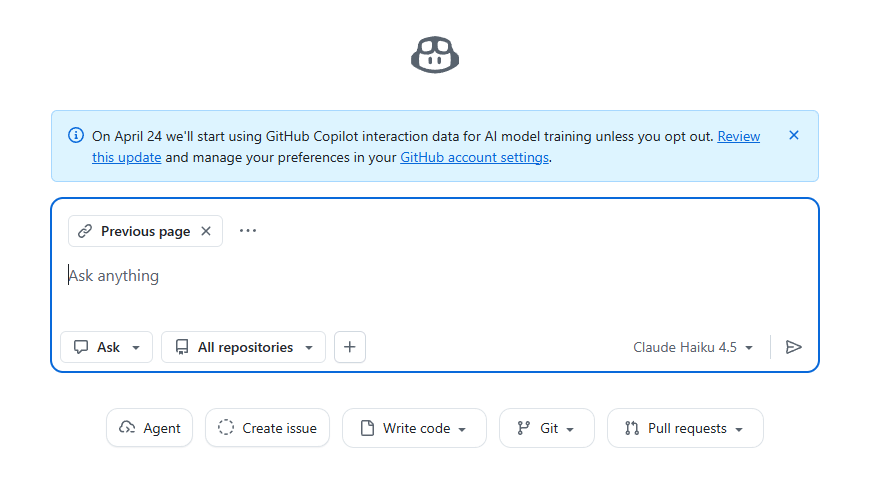Open the Pull requests dropdown menu
The width and height of the screenshot is (895, 501).
685,428
